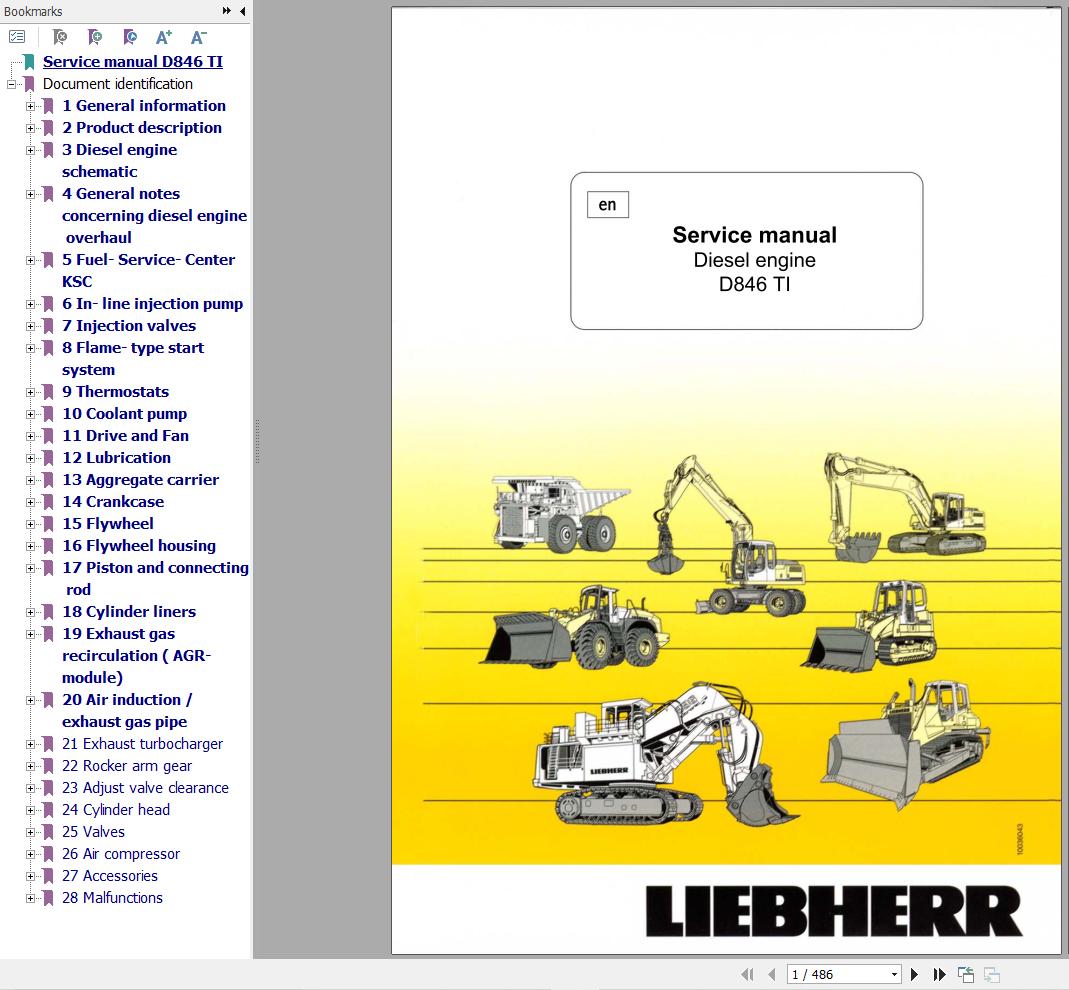1069x990 pixels.
Task: Increase bookmark font size with A+
Action: point(164,37)
